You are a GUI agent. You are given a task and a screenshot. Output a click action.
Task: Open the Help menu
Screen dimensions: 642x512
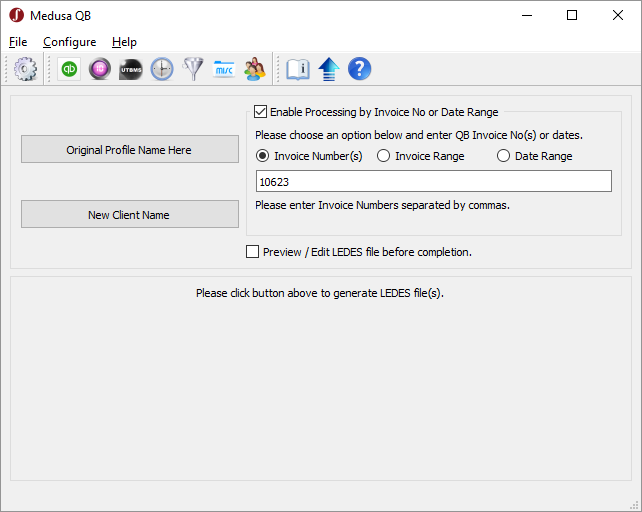click(124, 42)
